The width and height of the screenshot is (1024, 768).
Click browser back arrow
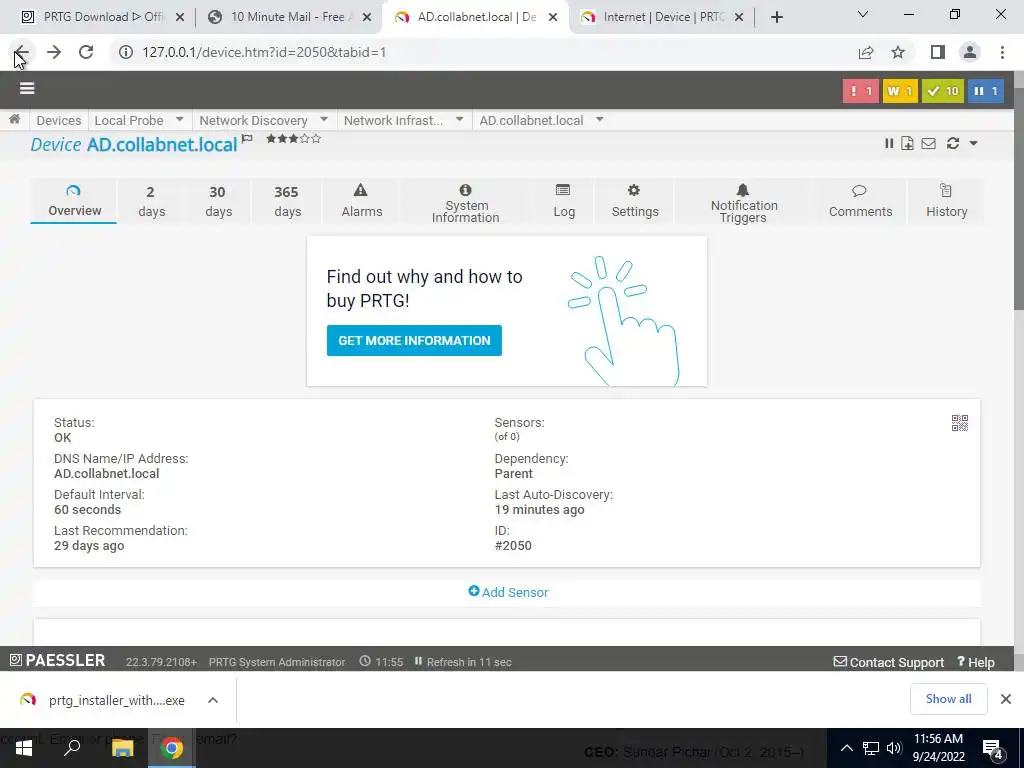22,52
